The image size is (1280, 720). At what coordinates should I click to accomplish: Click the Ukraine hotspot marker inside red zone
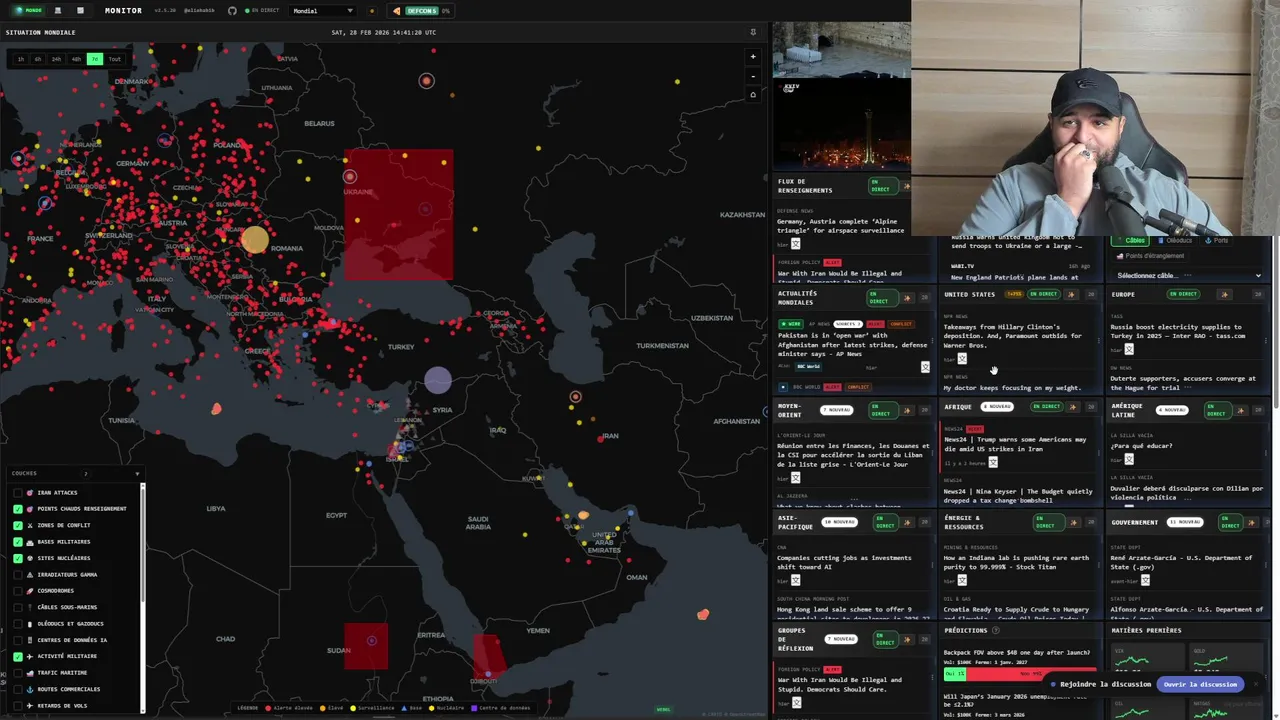[x=349, y=177]
